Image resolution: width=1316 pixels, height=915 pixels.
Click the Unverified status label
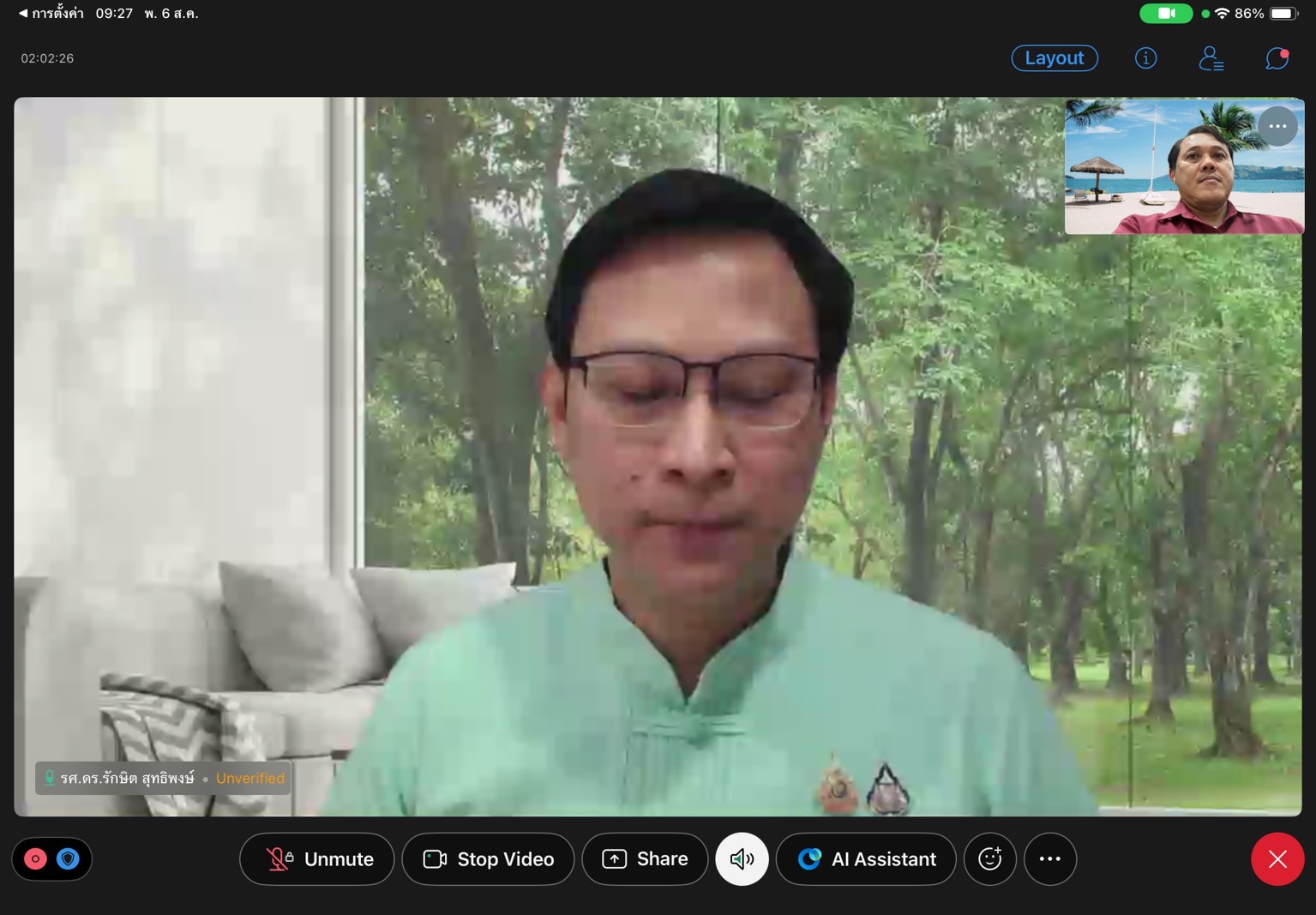[250, 778]
